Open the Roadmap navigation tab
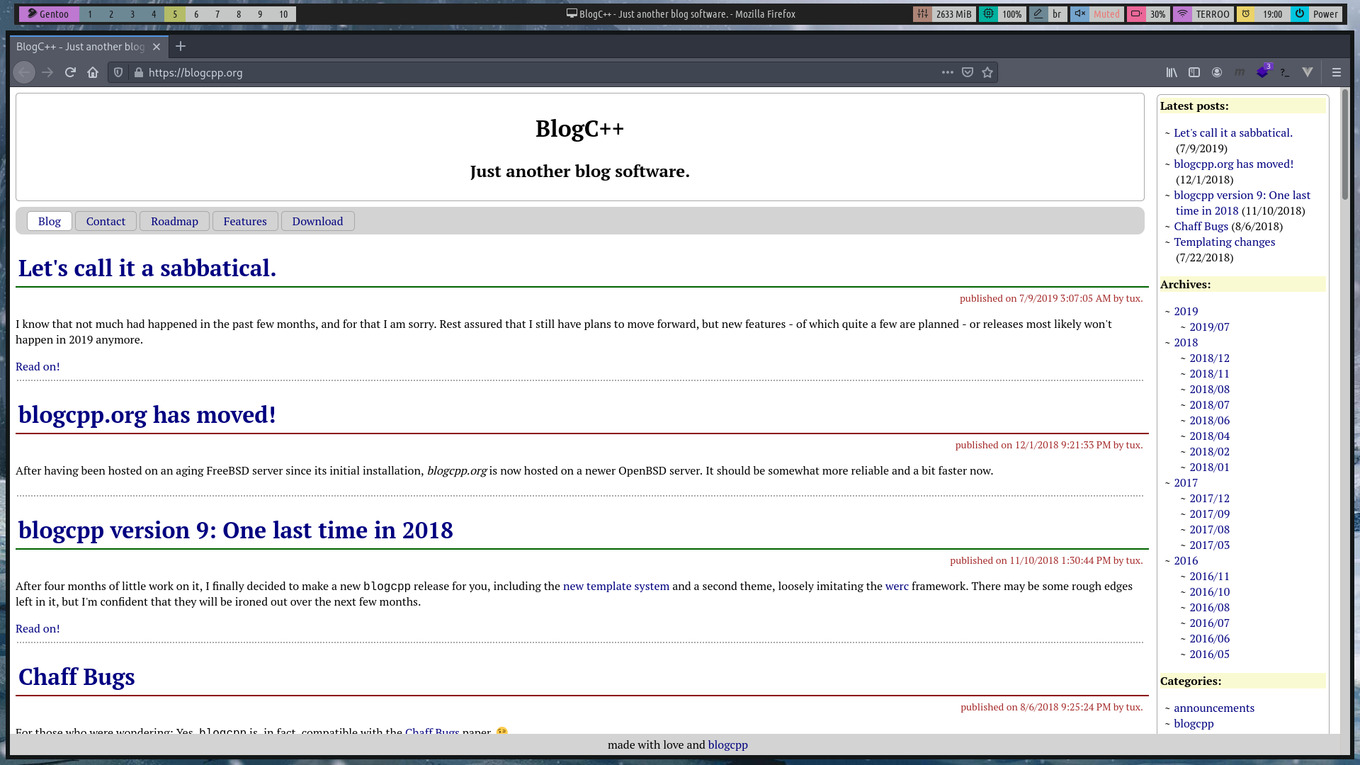Screen dimensions: 1360x765 175,221
